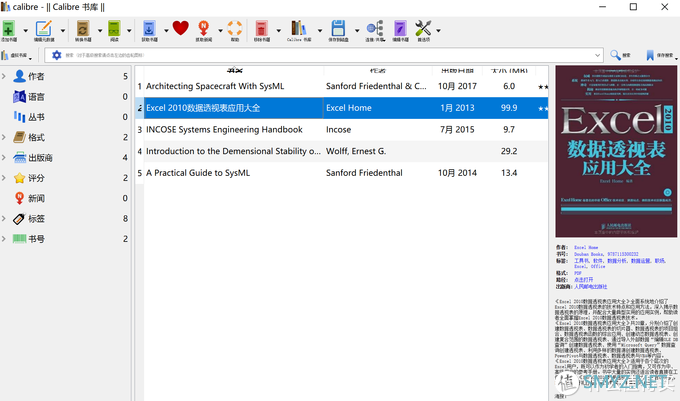
Task: Open the Calibre library bookshelf icon
Action: (x=296, y=28)
